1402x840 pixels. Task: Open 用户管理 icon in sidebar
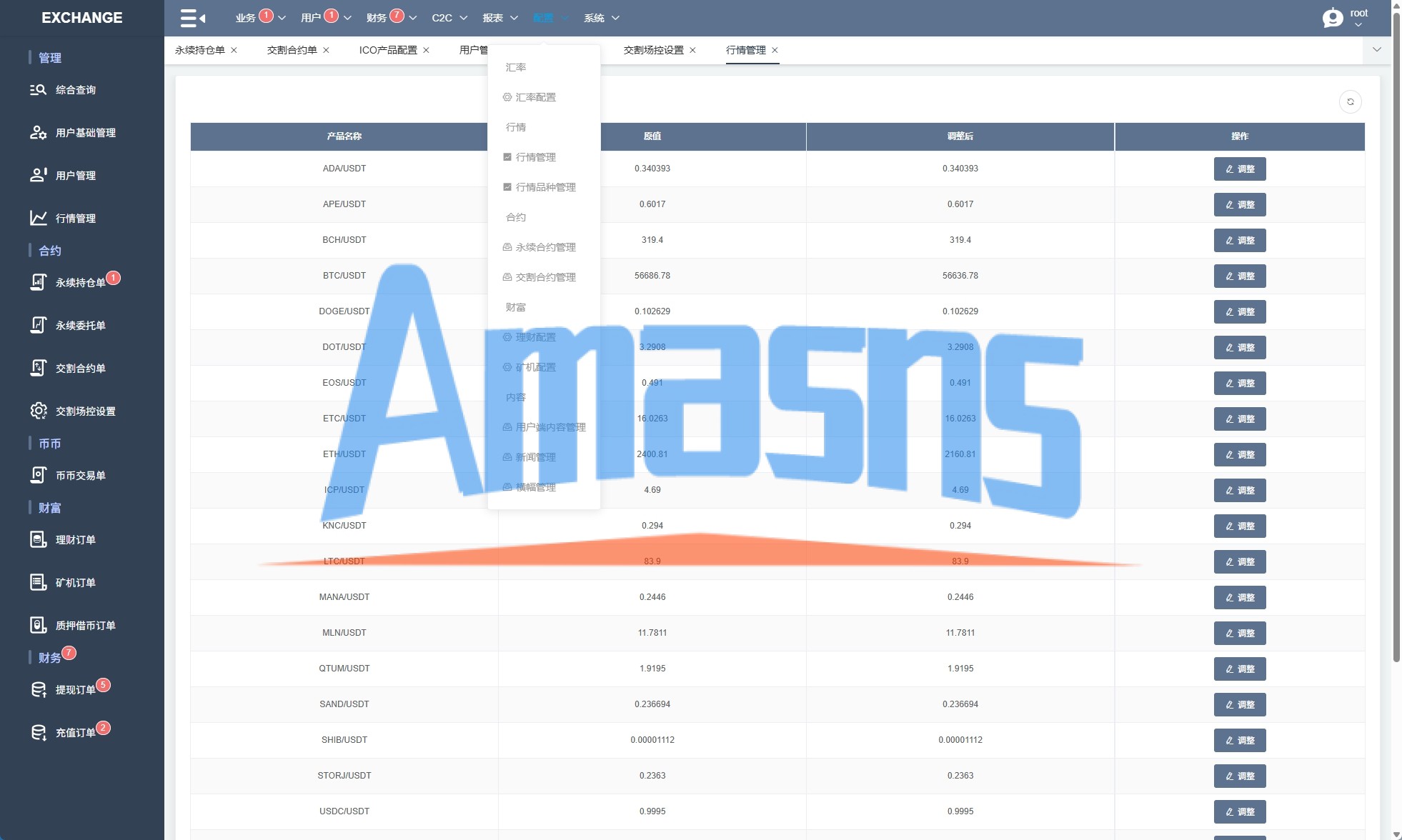(38, 176)
